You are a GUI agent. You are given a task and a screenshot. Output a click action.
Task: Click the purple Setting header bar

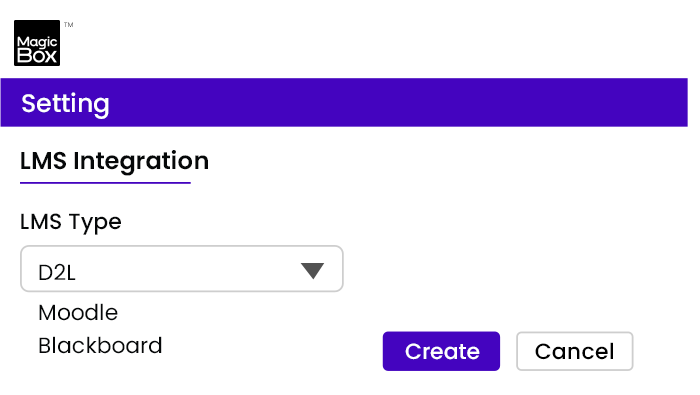[344, 102]
